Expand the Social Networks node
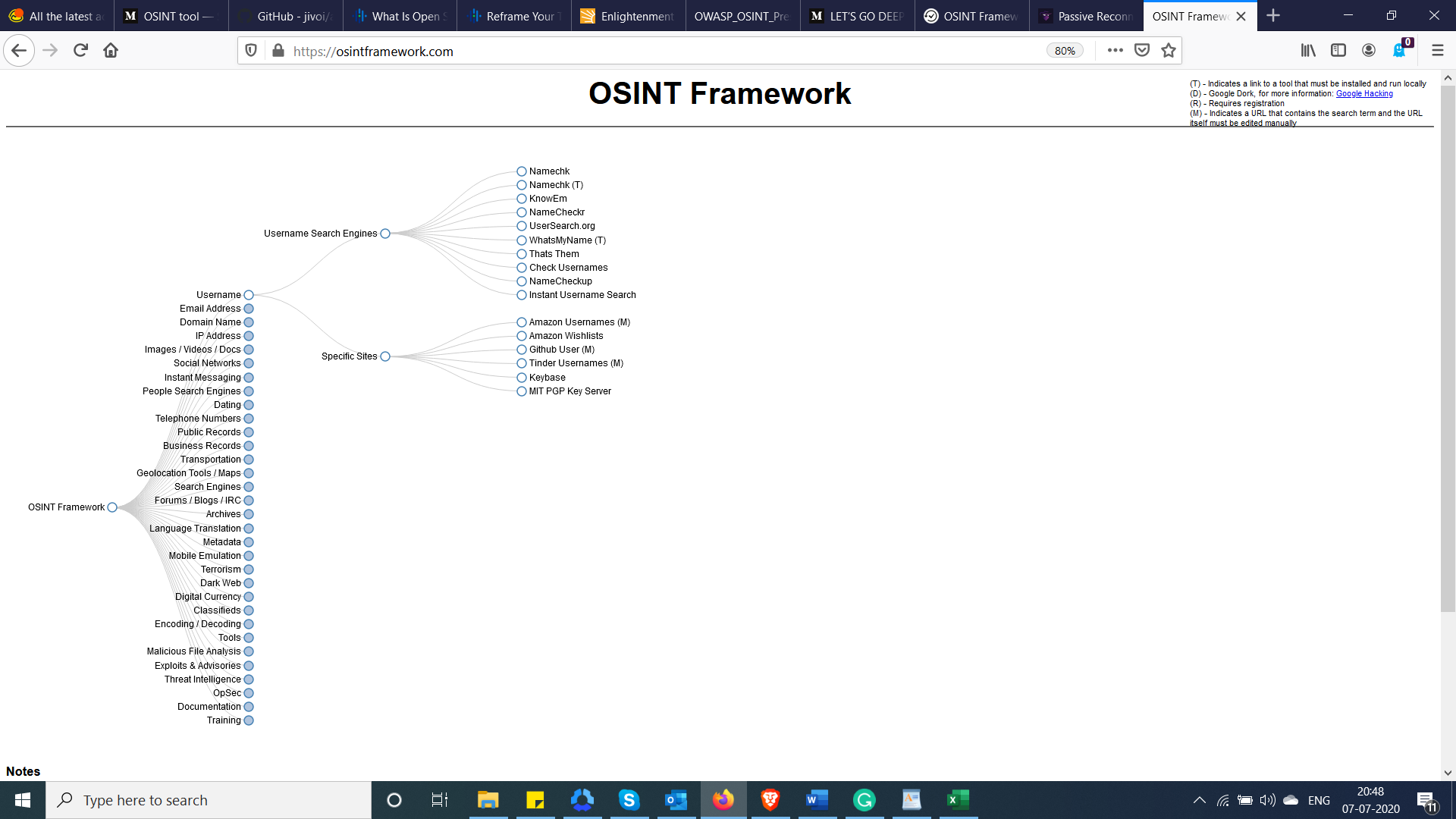This screenshot has height=819, width=1456. pyautogui.click(x=249, y=363)
